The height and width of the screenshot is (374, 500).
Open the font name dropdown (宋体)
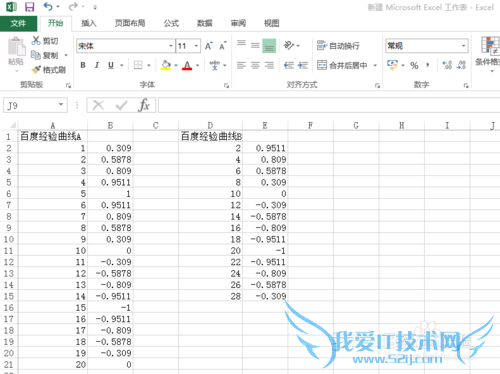click(171, 46)
